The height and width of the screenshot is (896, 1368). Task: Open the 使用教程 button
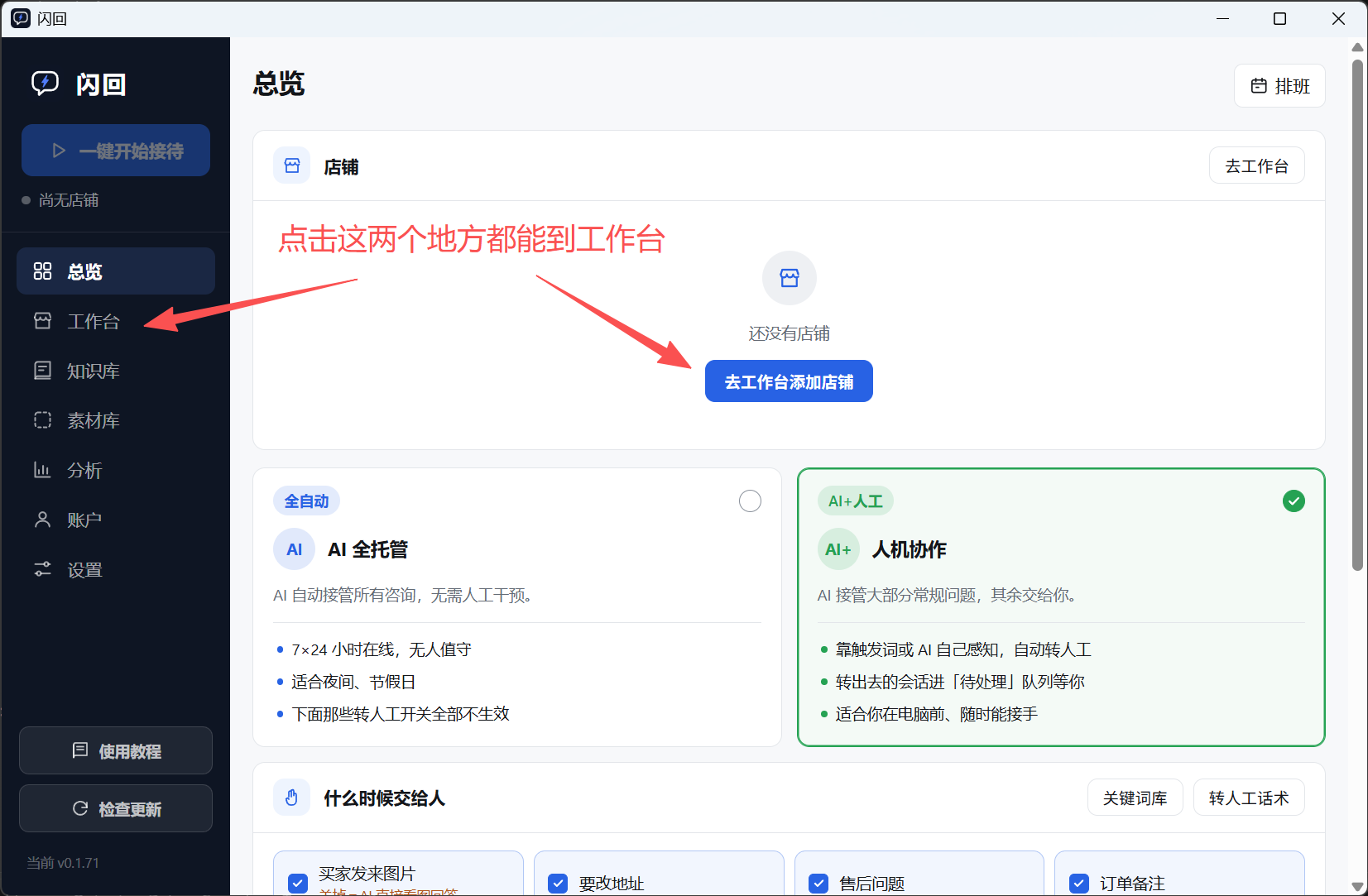point(116,750)
